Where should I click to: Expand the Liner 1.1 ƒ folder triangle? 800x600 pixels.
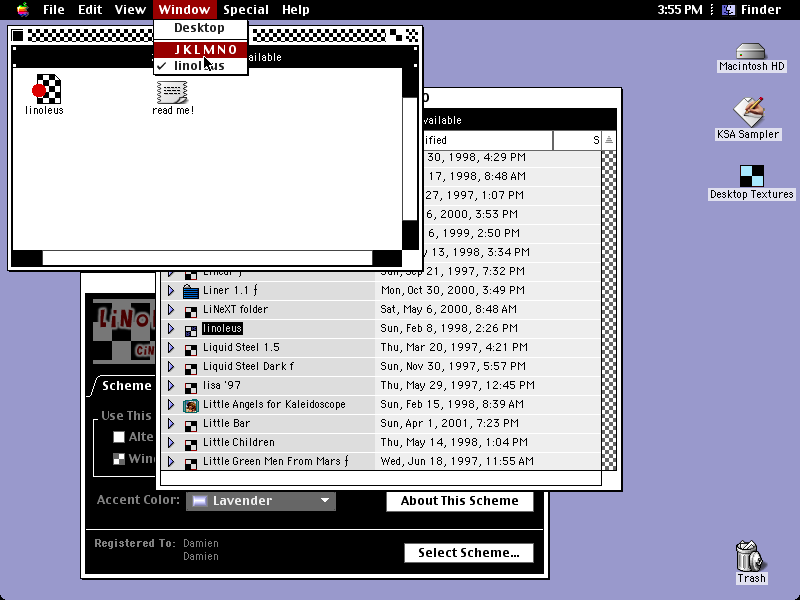[x=171, y=291]
